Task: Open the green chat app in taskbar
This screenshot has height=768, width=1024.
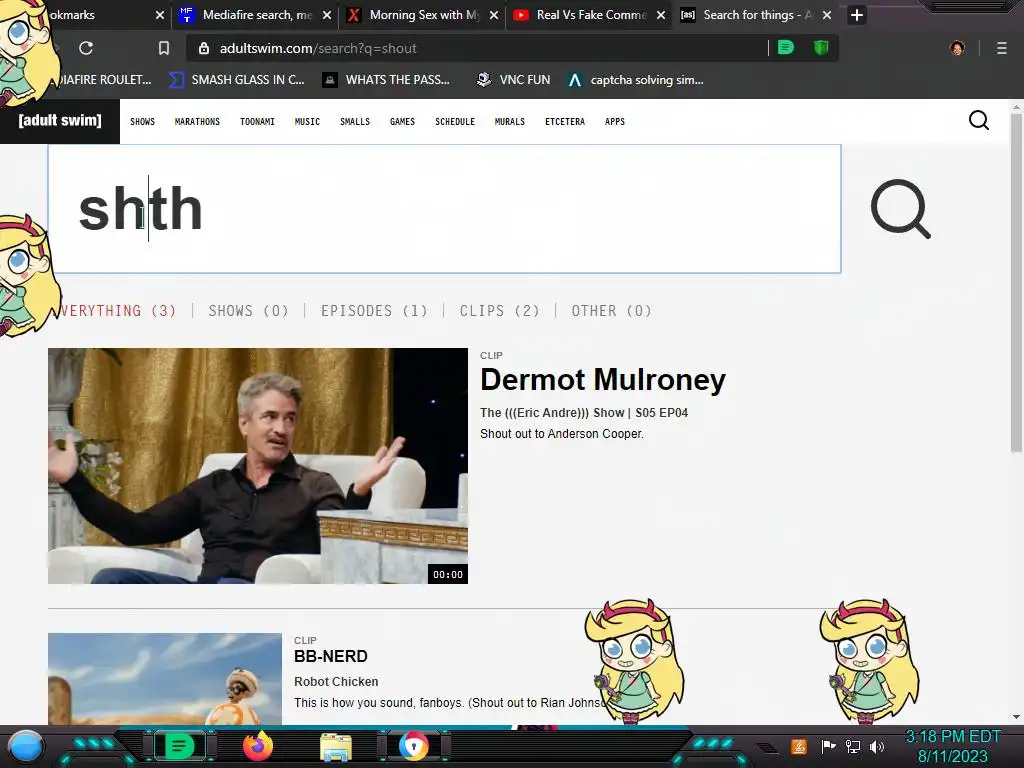Action: point(179,746)
